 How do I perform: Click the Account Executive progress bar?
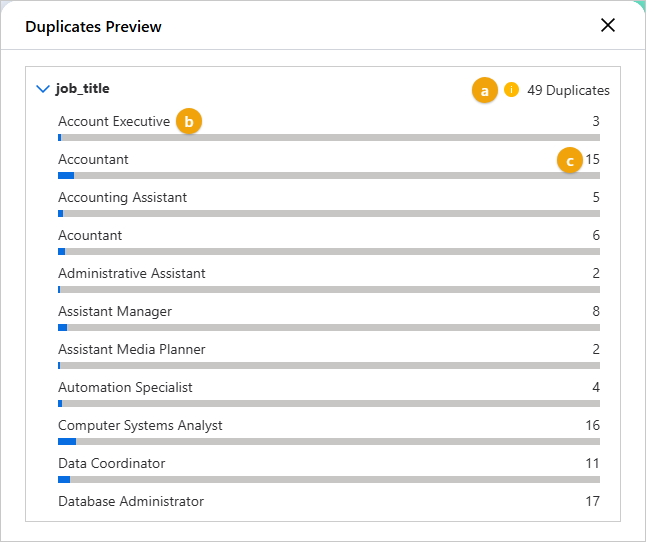(329, 137)
